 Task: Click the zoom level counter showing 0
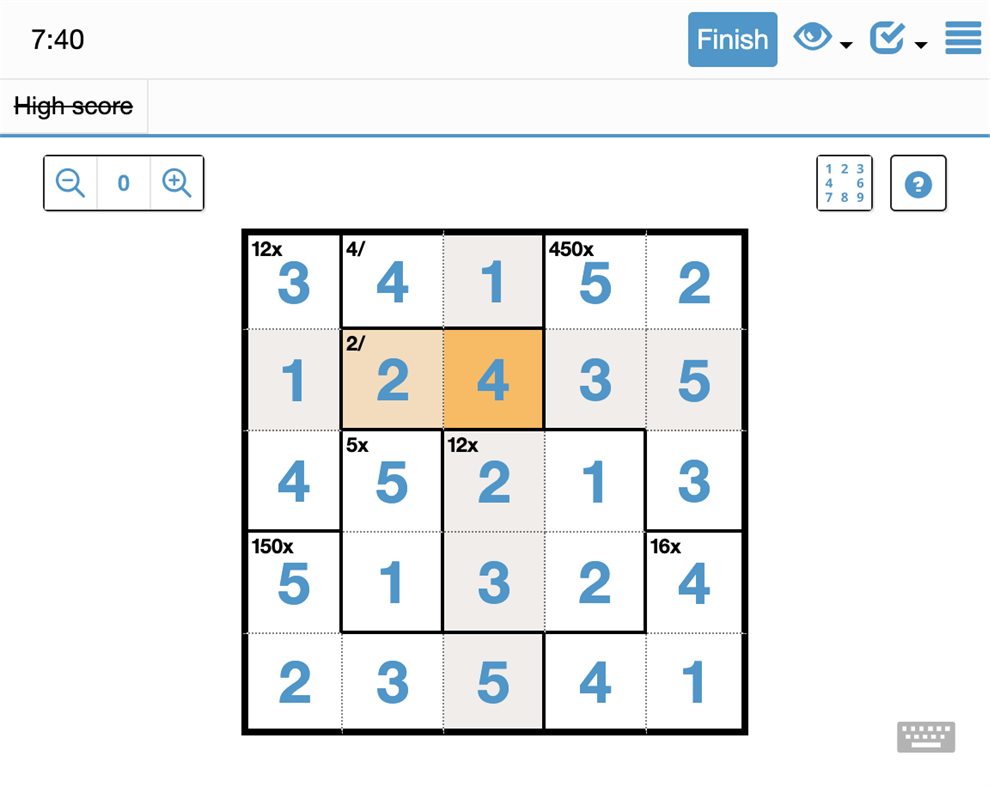pyautogui.click(x=123, y=183)
